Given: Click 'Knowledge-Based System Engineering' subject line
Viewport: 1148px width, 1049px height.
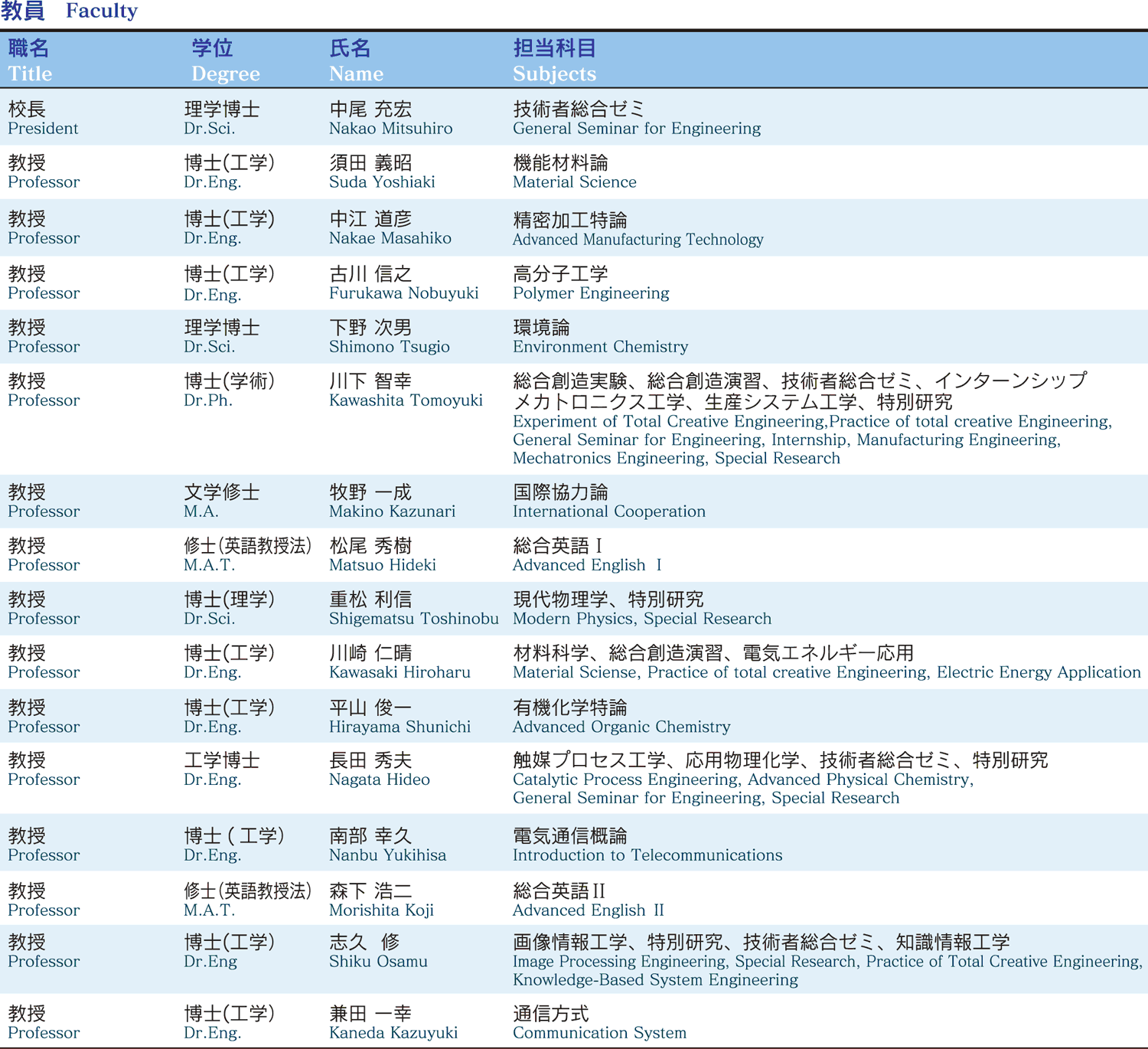Looking at the screenshot, I should pos(655,980).
